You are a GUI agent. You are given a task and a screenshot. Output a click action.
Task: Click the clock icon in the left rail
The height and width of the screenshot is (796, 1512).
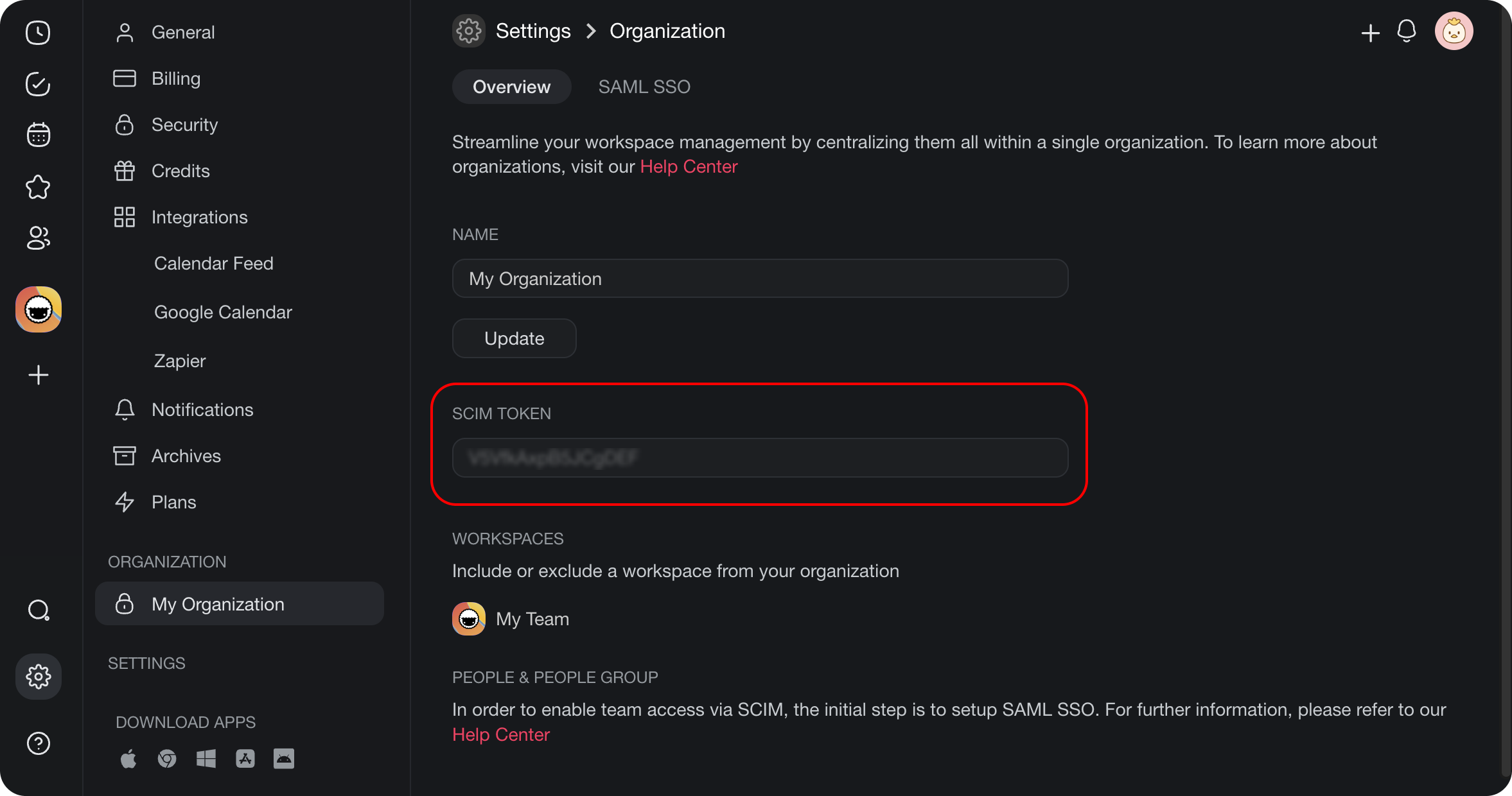[37, 32]
